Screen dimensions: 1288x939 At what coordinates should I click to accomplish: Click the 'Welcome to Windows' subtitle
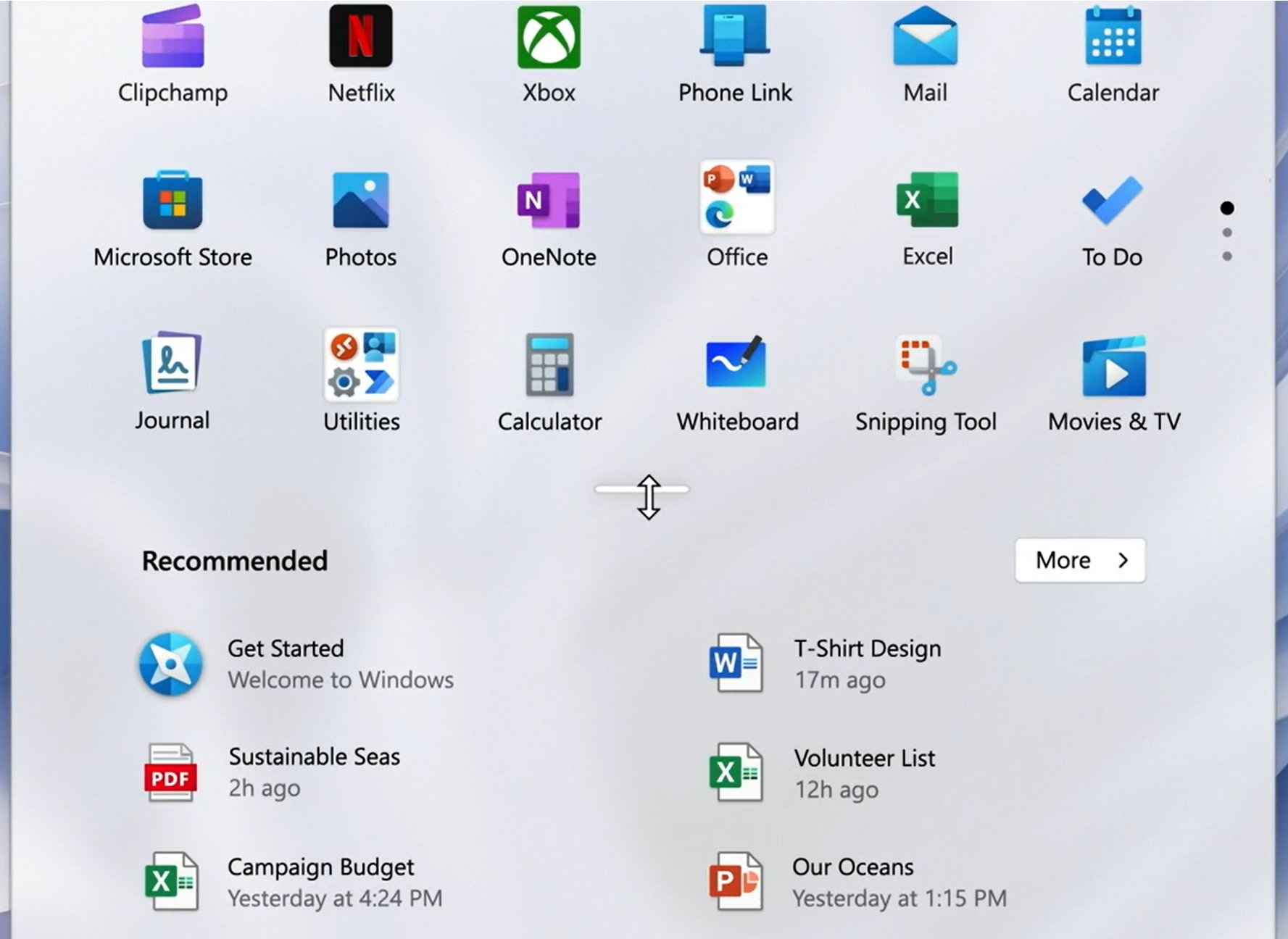pos(341,680)
